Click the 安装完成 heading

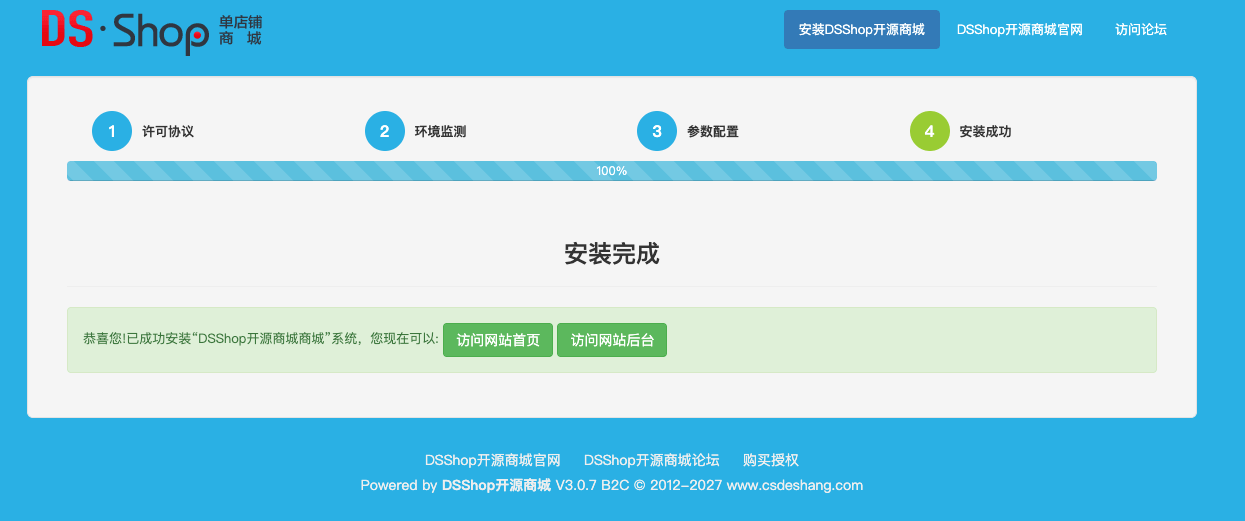click(x=612, y=254)
